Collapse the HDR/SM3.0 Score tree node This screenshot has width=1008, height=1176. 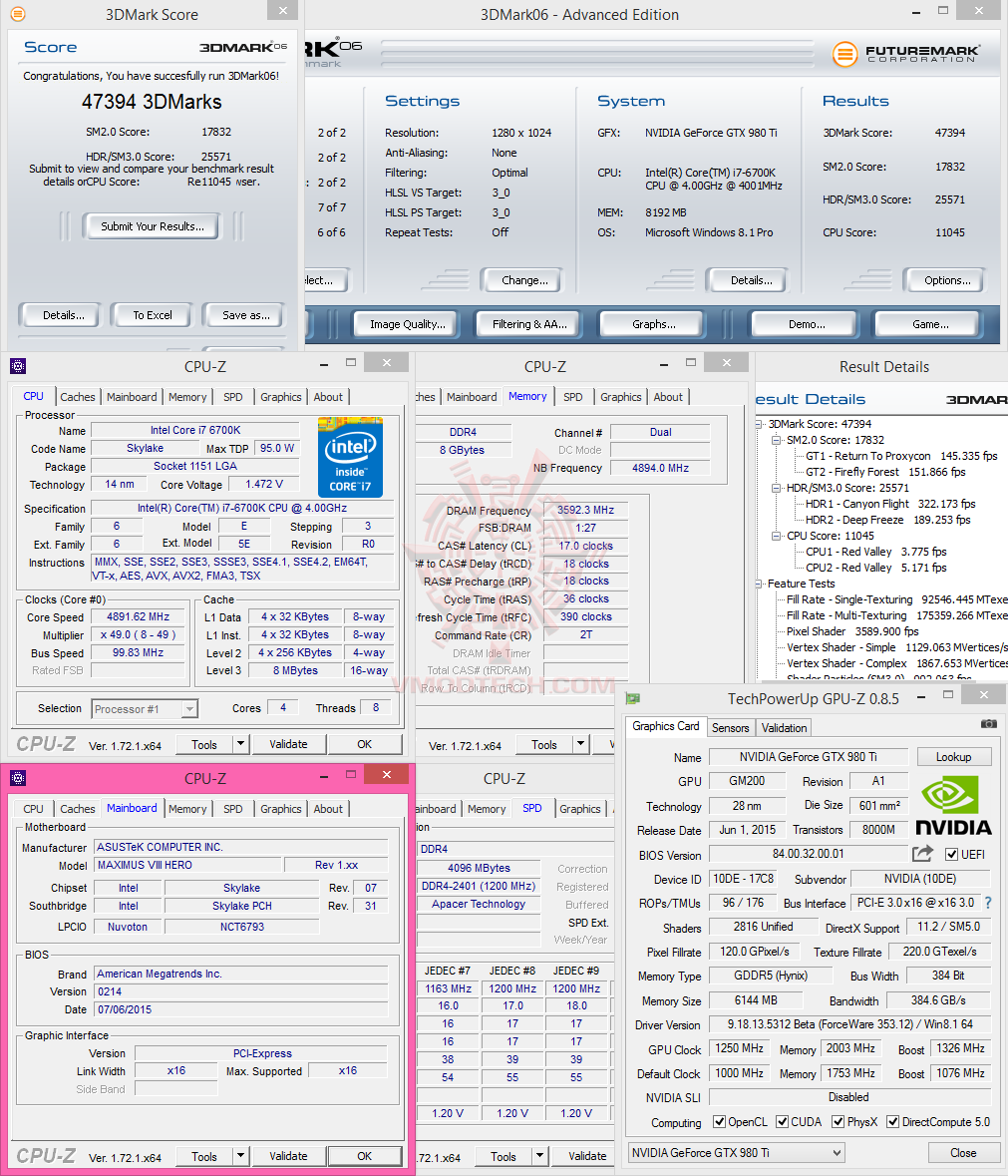point(777,488)
